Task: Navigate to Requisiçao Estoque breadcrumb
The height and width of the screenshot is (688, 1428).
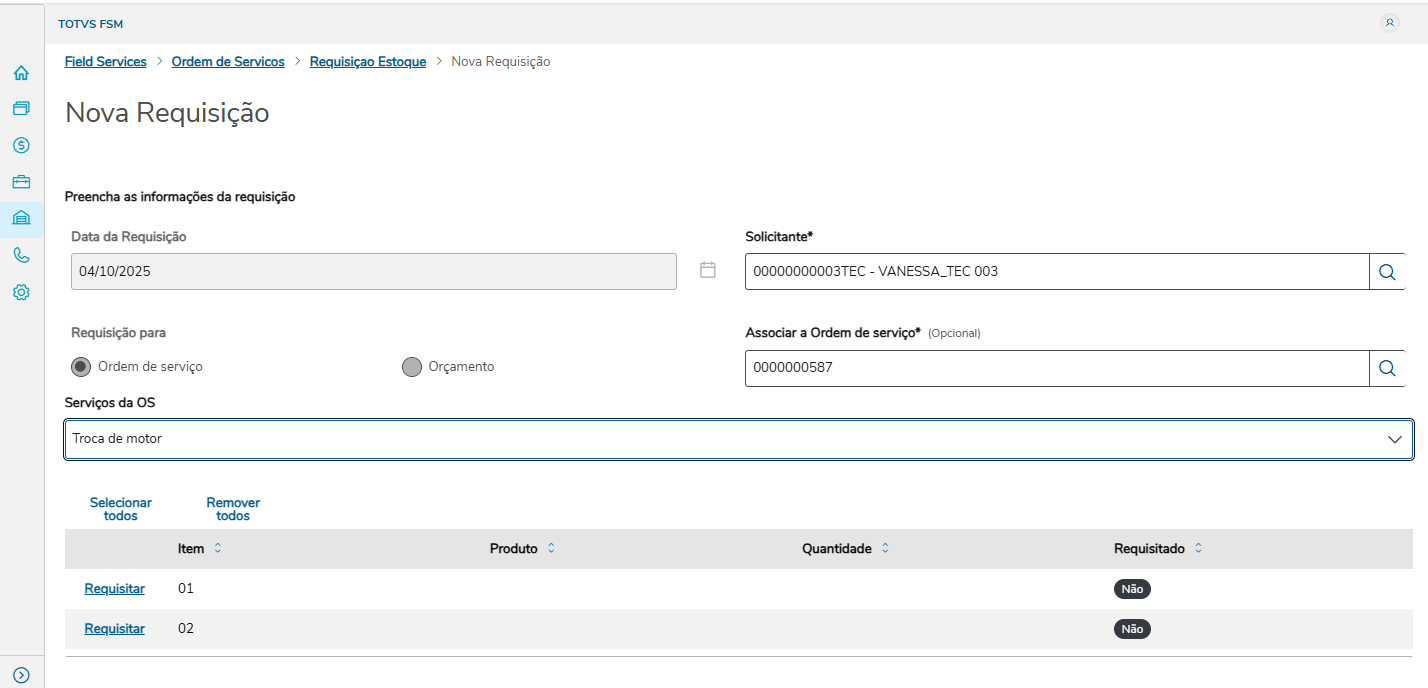Action: pyautogui.click(x=367, y=62)
